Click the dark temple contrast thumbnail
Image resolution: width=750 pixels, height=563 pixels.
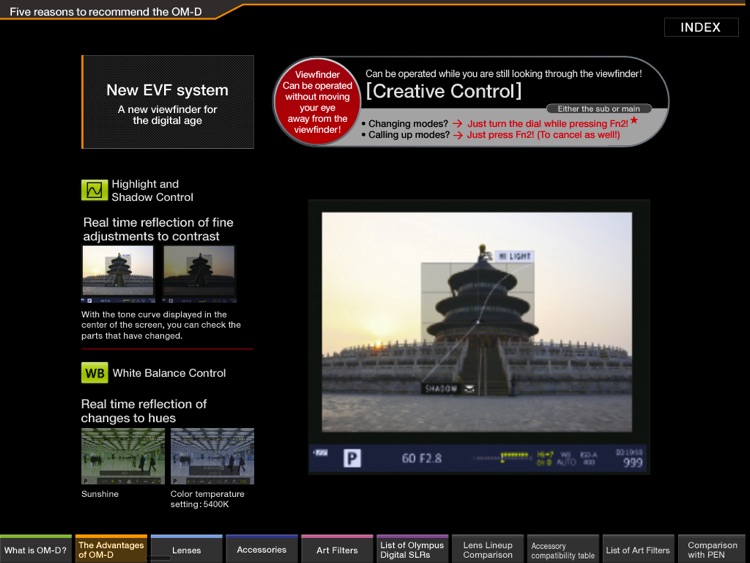(x=199, y=274)
